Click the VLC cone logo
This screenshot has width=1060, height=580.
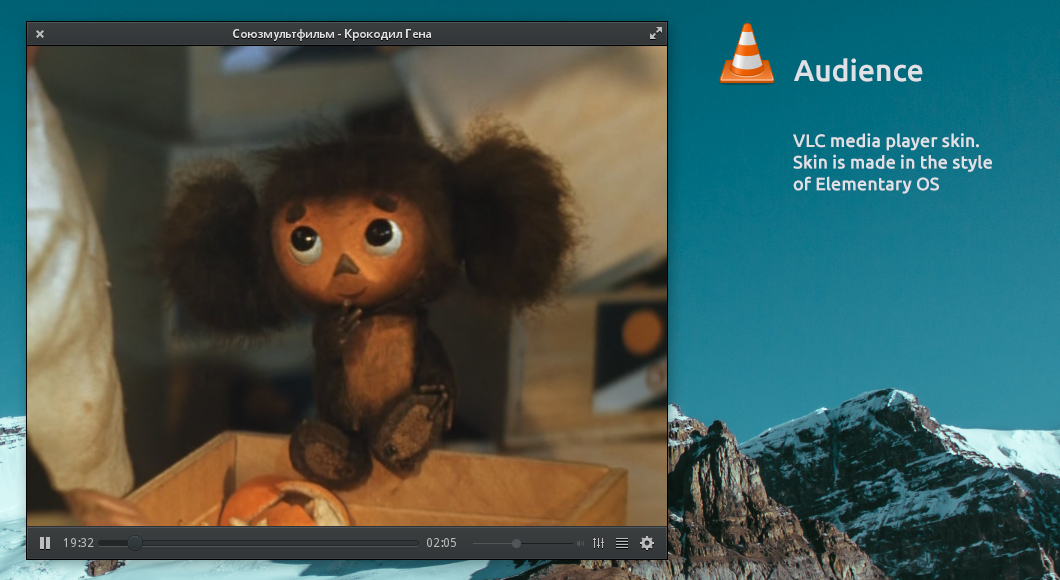(x=747, y=53)
